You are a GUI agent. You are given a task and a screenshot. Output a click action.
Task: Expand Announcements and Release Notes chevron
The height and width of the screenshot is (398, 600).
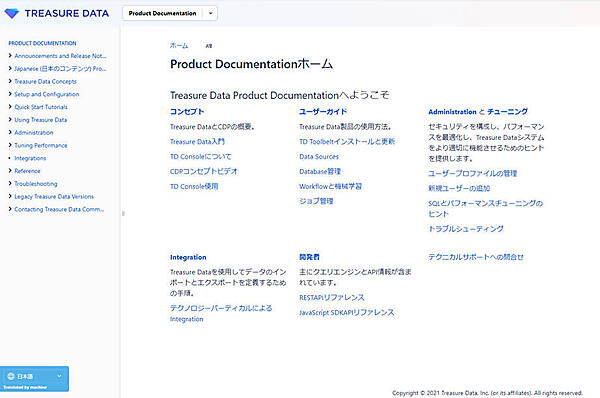click(x=10, y=55)
